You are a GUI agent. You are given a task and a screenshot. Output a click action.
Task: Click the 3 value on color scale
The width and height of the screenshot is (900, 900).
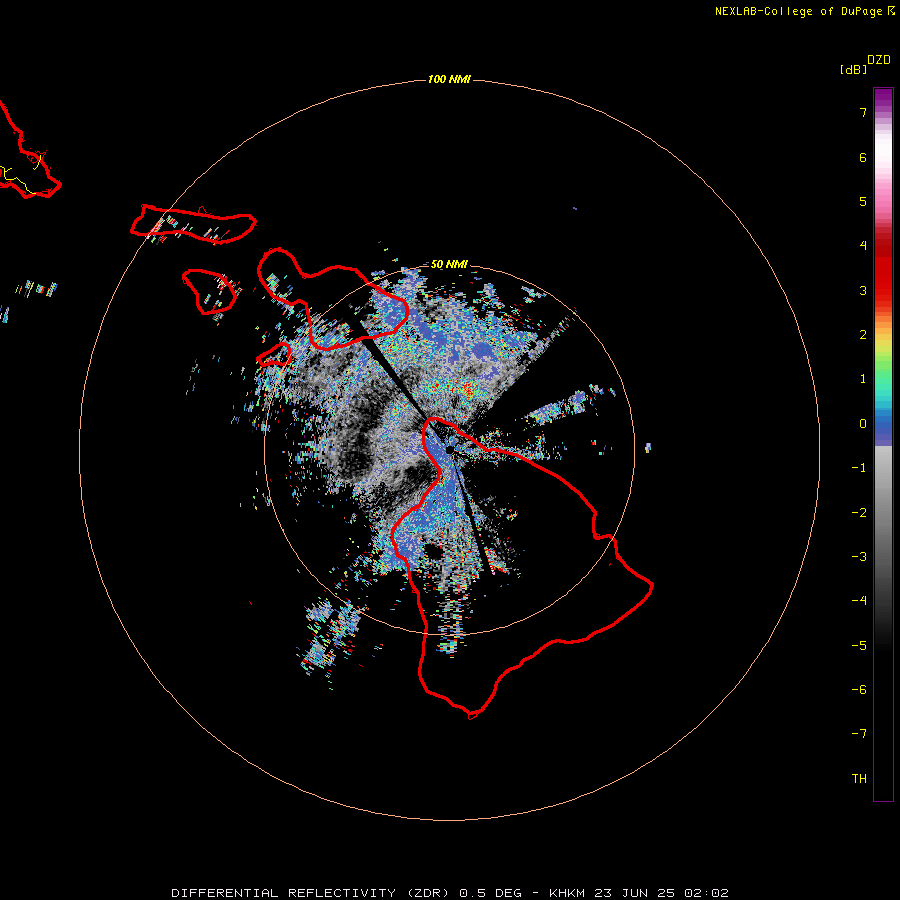[x=863, y=290]
